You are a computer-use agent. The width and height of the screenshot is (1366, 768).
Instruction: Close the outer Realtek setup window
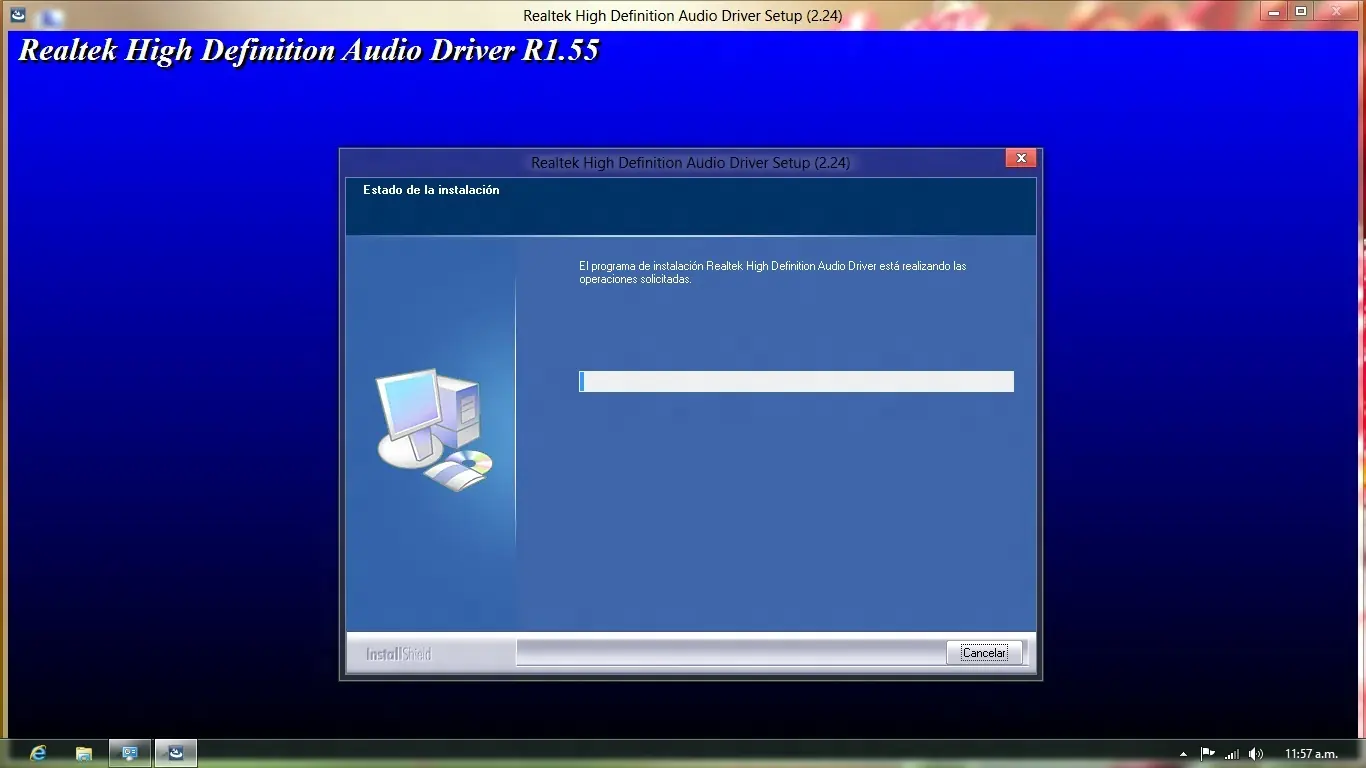pos(1337,11)
